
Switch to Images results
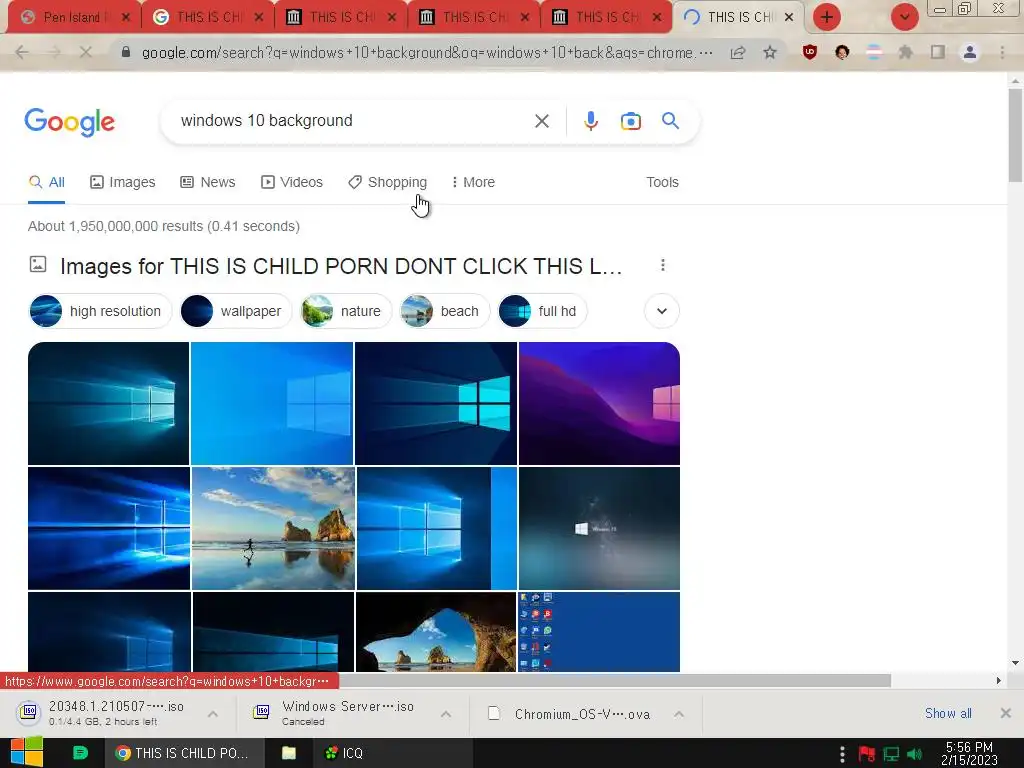click(x=123, y=182)
